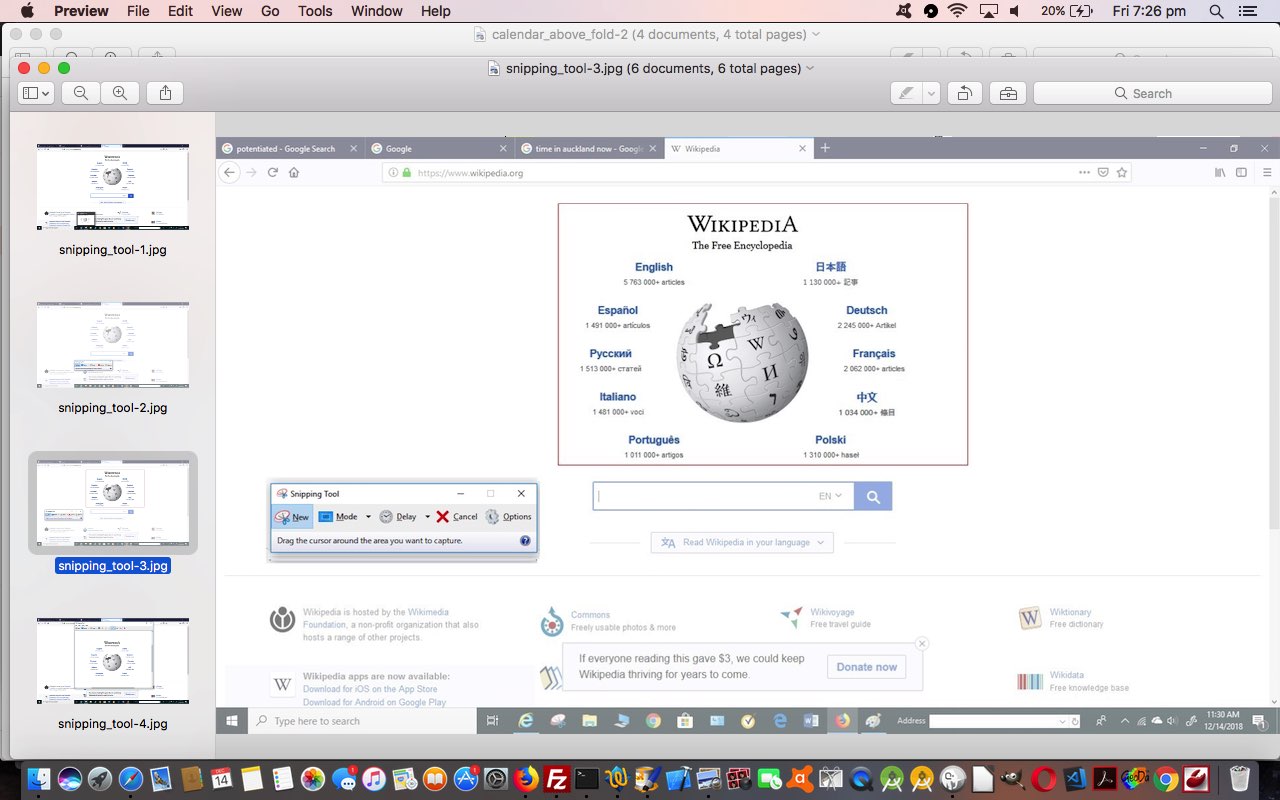This screenshot has width=1280, height=800.
Task: Click the Deutsch link on pictured Wikipedia page
Action: 867,310
